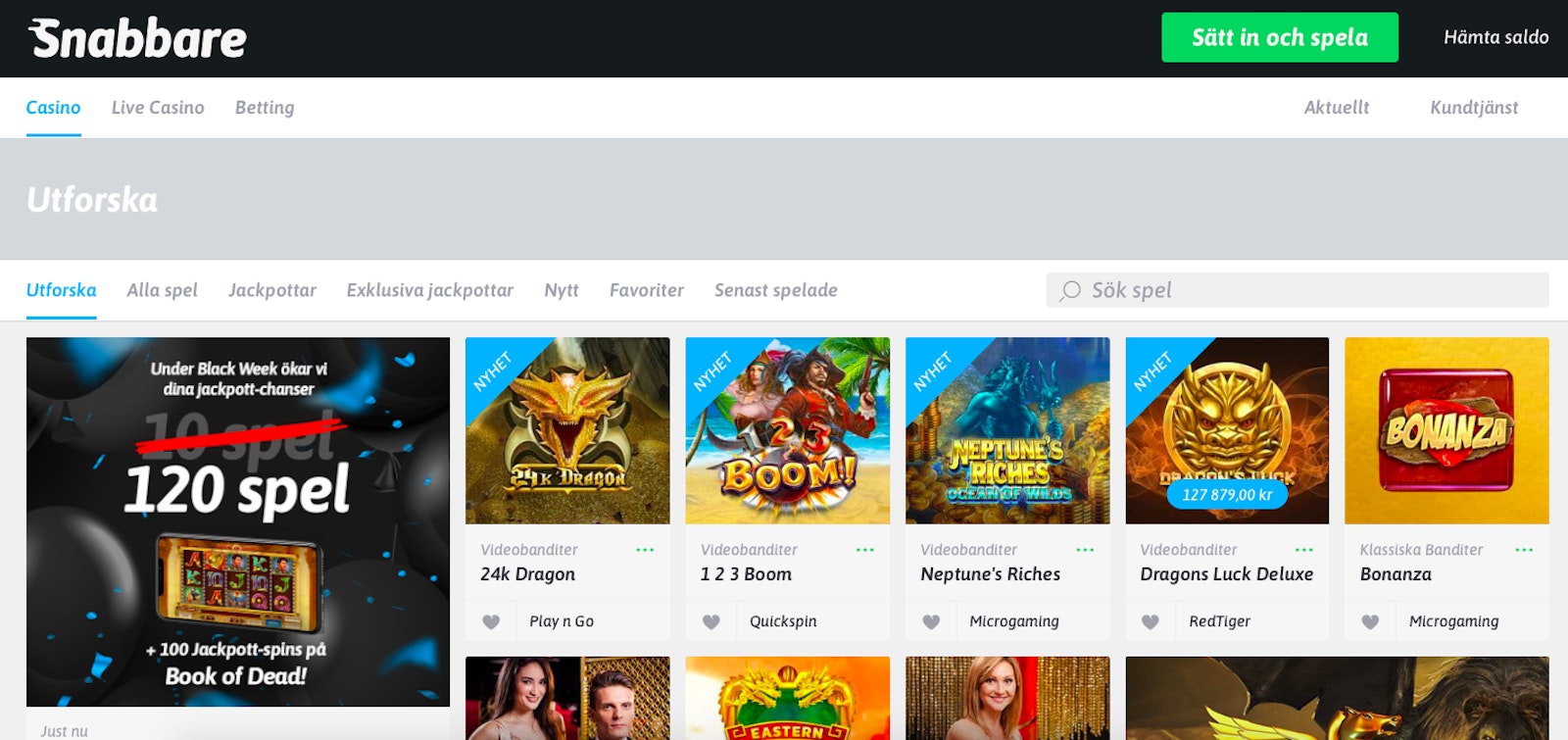Open the Kundtjänst page
This screenshot has width=1568, height=740.
pos(1473,108)
